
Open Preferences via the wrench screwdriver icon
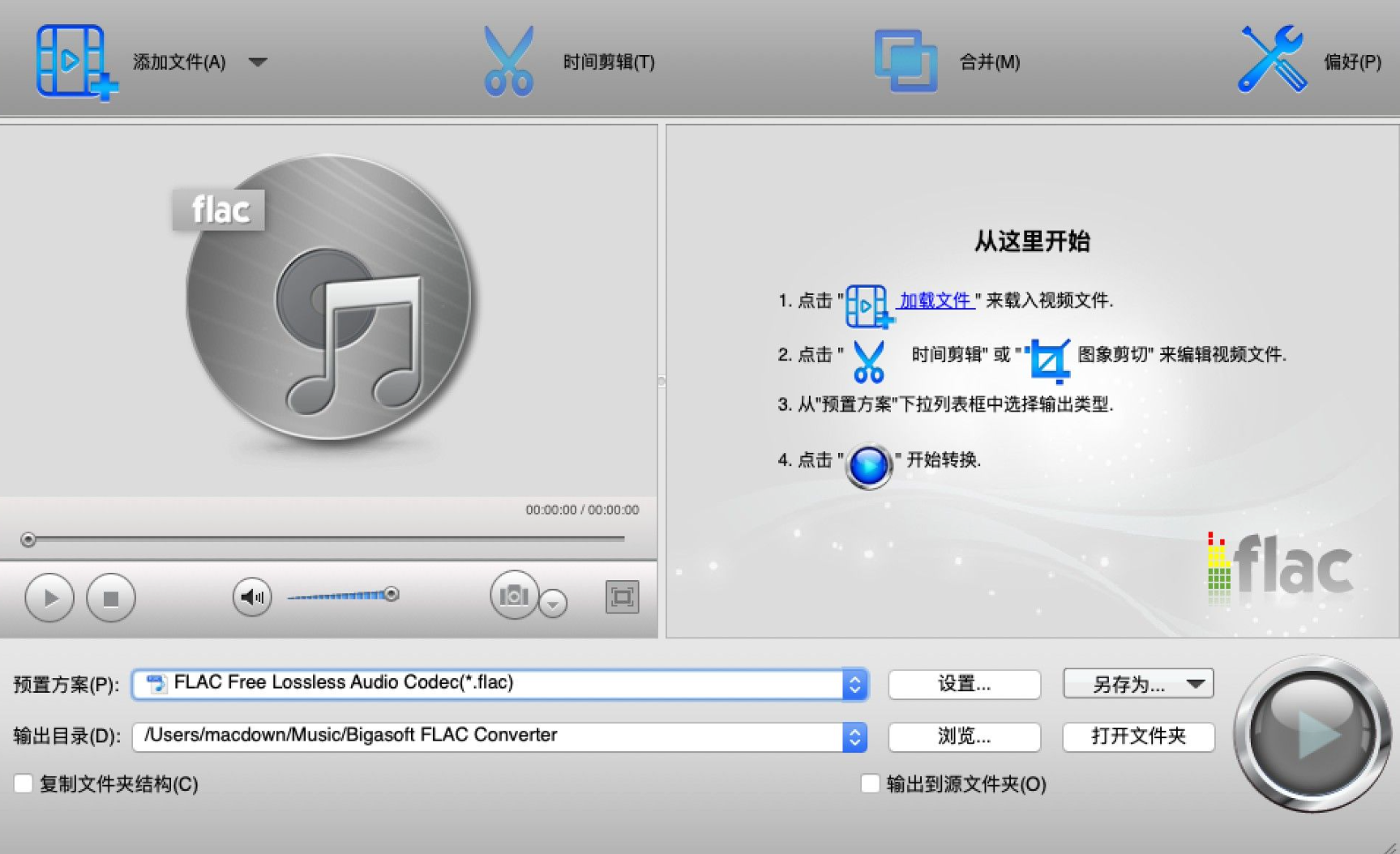tap(1272, 59)
